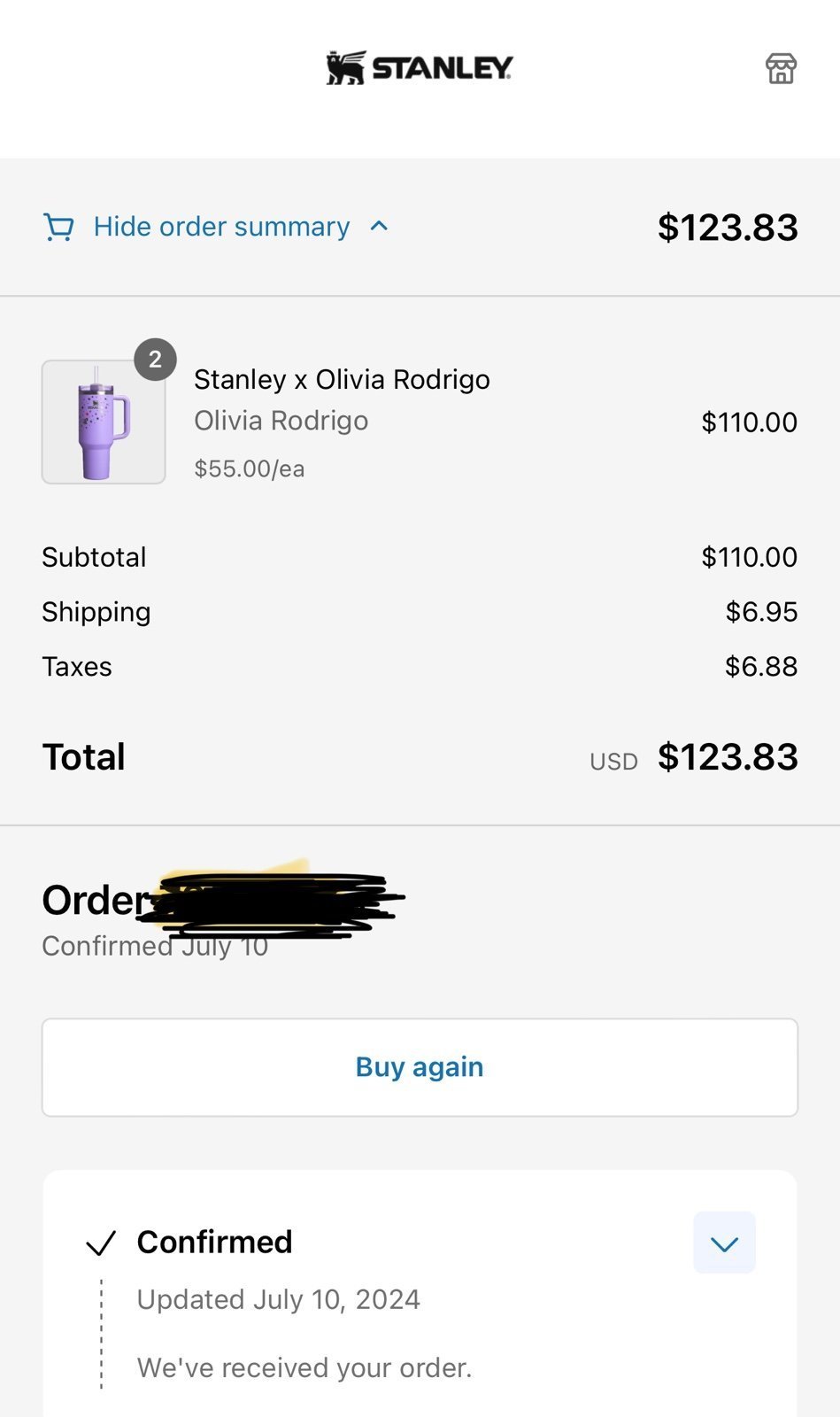The height and width of the screenshot is (1417, 840).
Task: Click the Updated July 10, 2024 text
Action: (x=278, y=1299)
